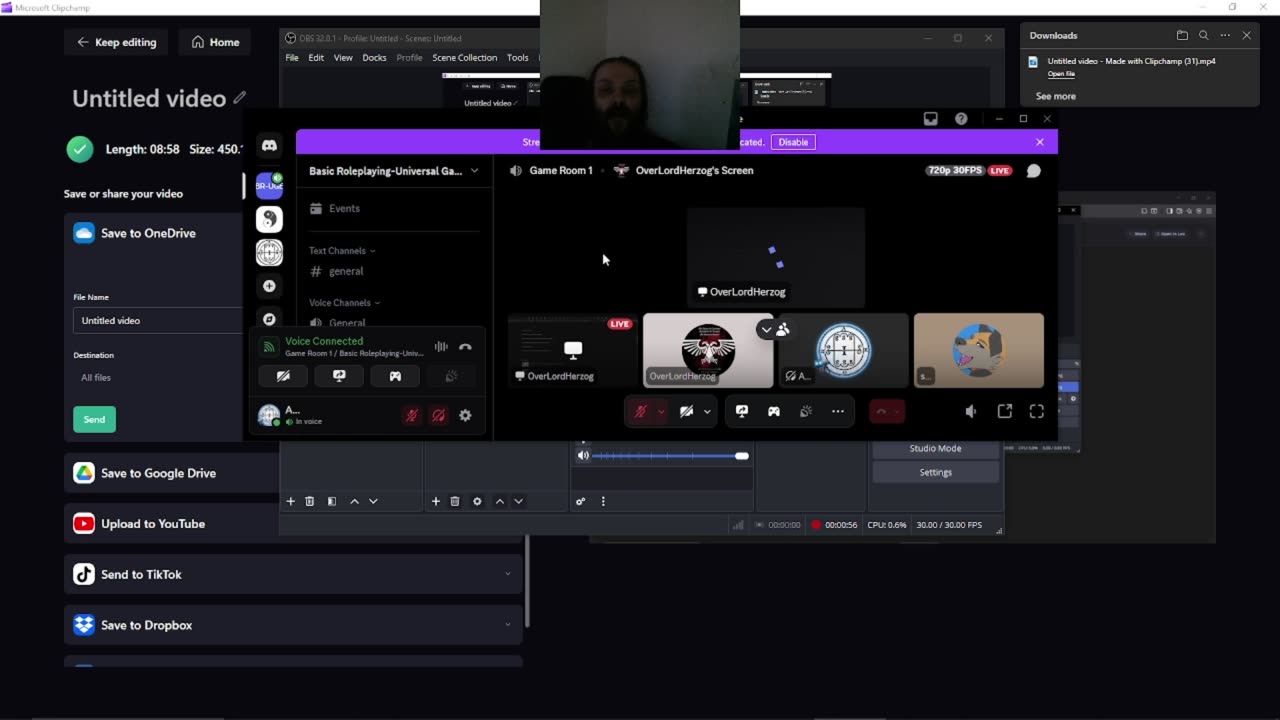Click Keep editing in Clipchamp

click(x=116, y=42)
